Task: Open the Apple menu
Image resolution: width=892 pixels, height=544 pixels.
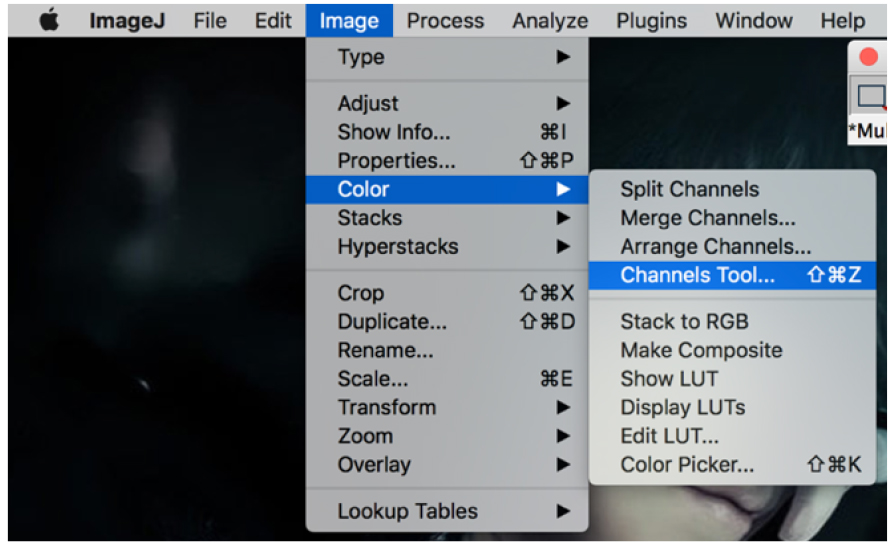Action: (x=49, y=21)
